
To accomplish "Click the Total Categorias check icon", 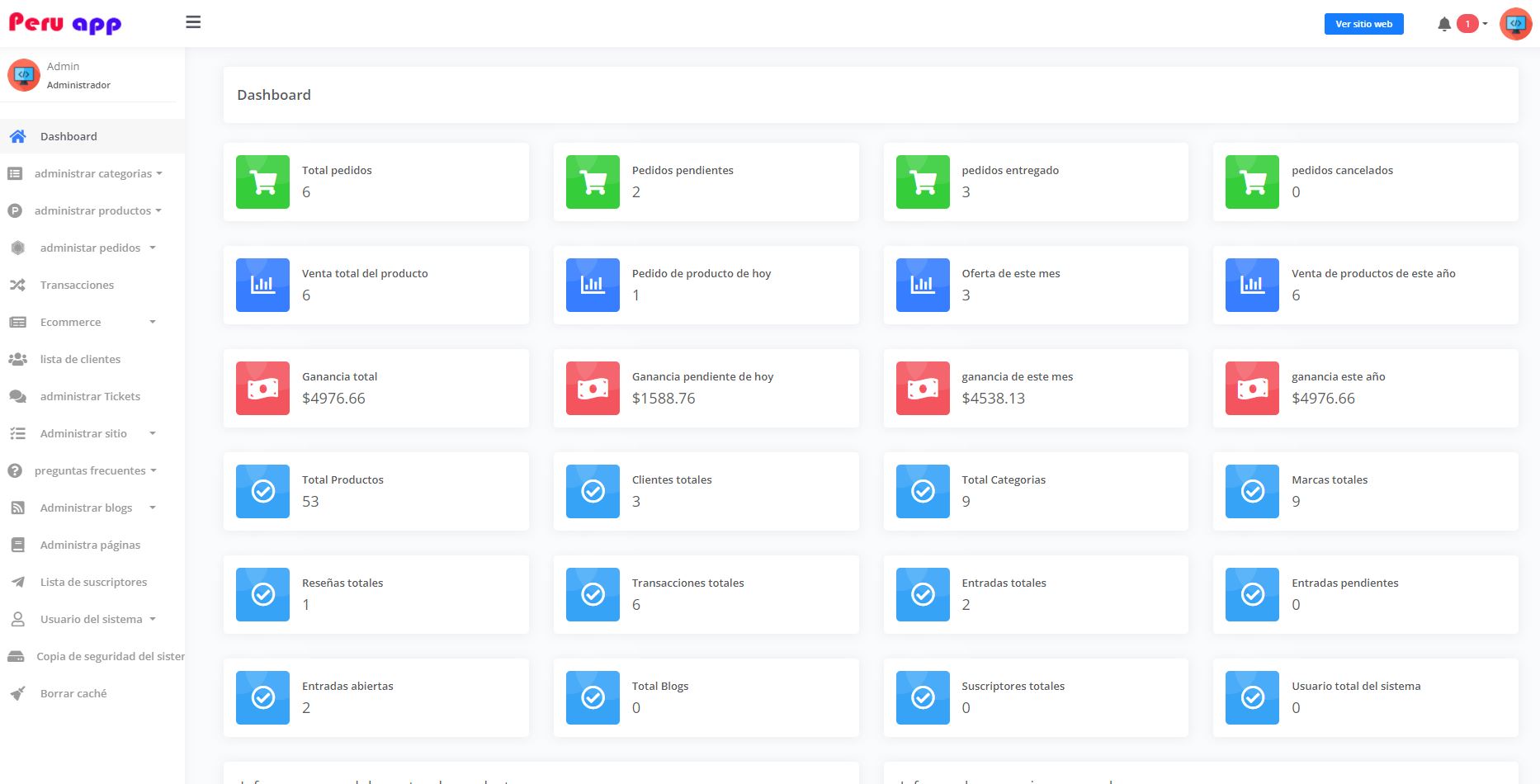I will pos(923,491).
